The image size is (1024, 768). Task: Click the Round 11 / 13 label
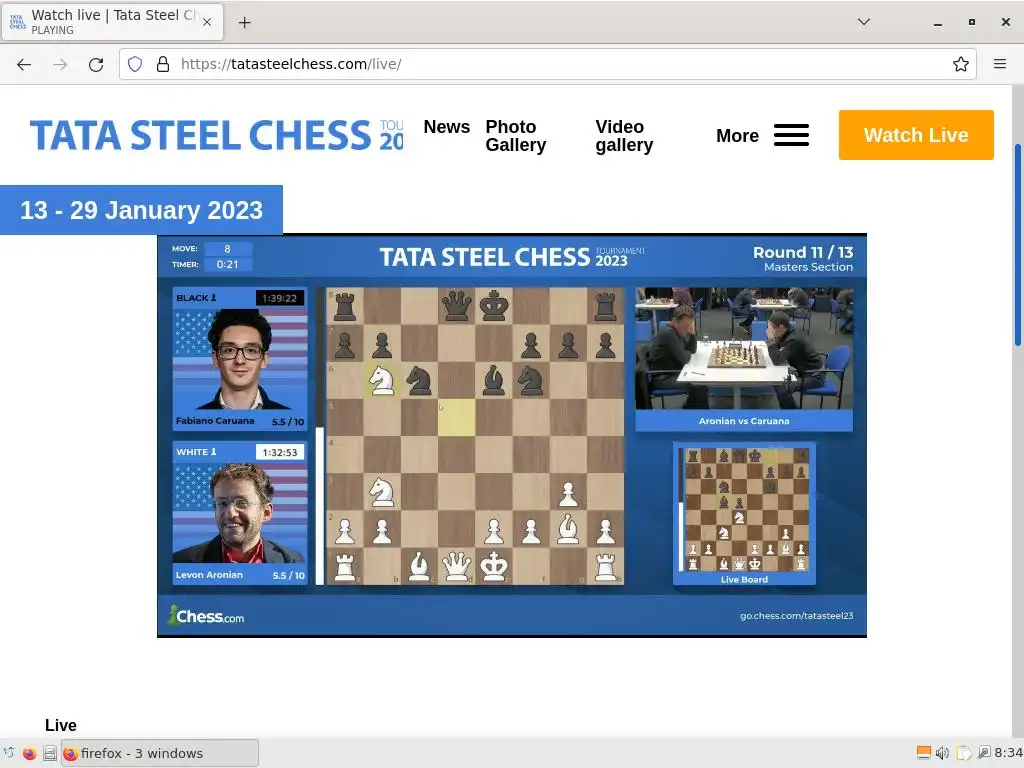click(x=803, y=252)
